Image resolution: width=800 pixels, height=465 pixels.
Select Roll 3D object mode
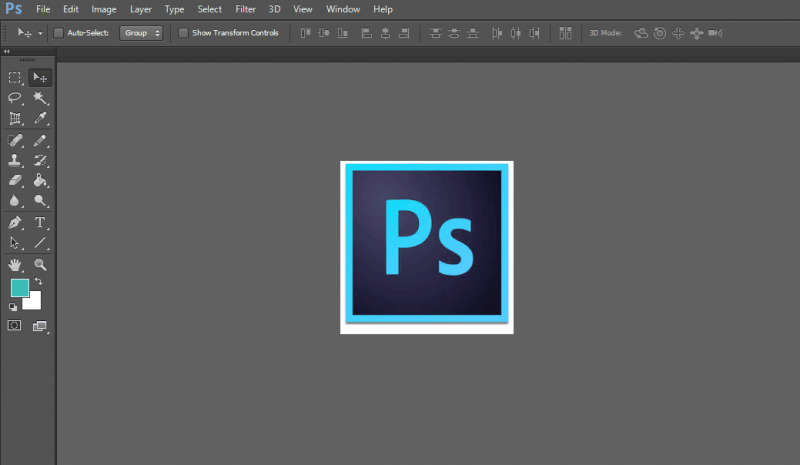point(660,33)
